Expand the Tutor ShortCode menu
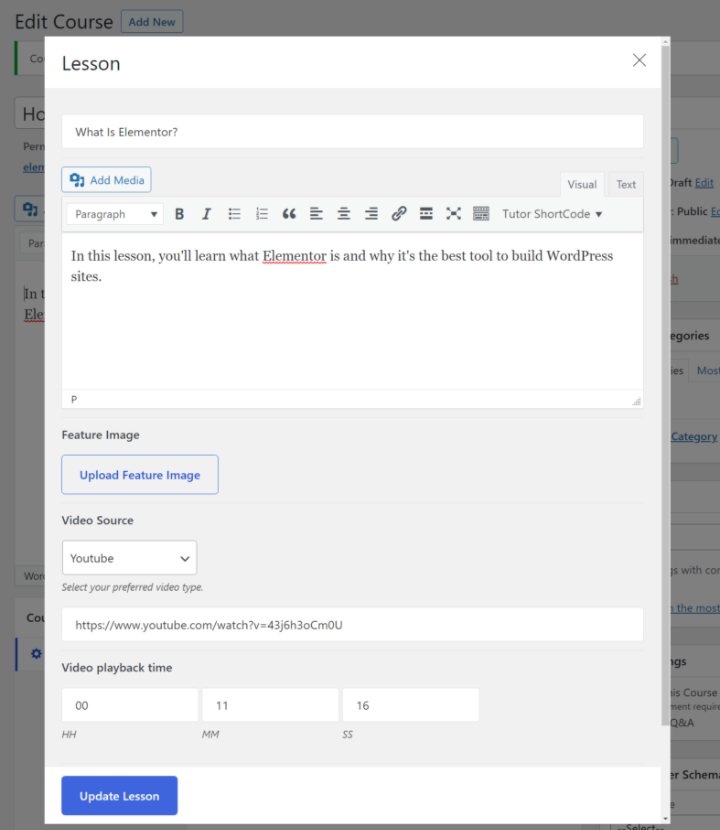 click(x=552, y=214)
